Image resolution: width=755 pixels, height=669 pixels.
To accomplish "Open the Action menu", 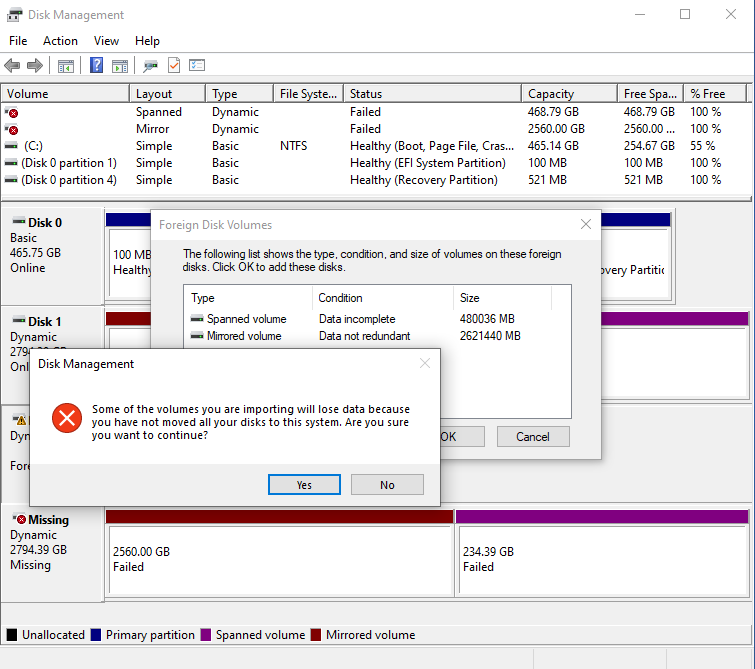I will [60, 41].
